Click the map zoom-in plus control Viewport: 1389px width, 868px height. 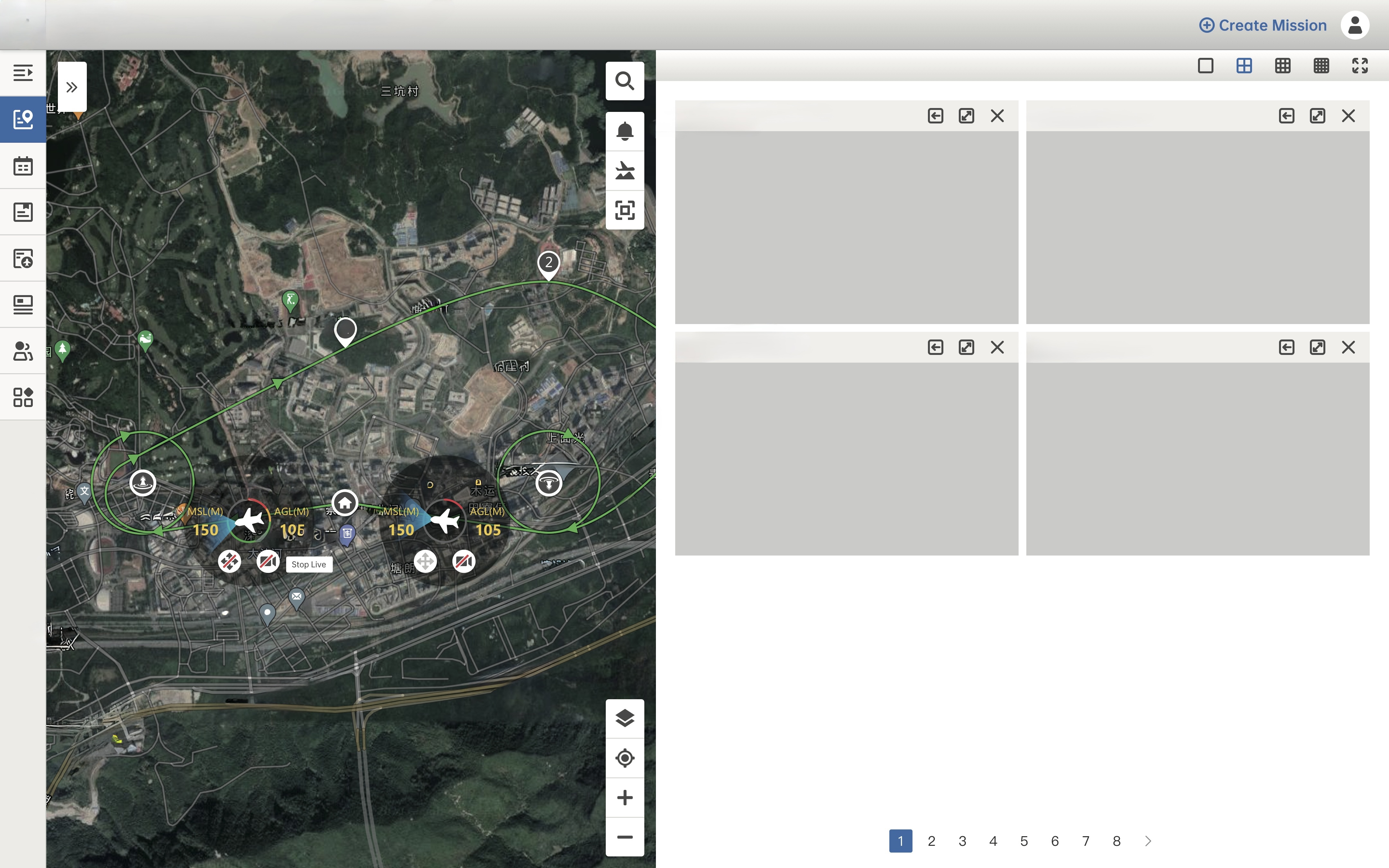point(625,797)
